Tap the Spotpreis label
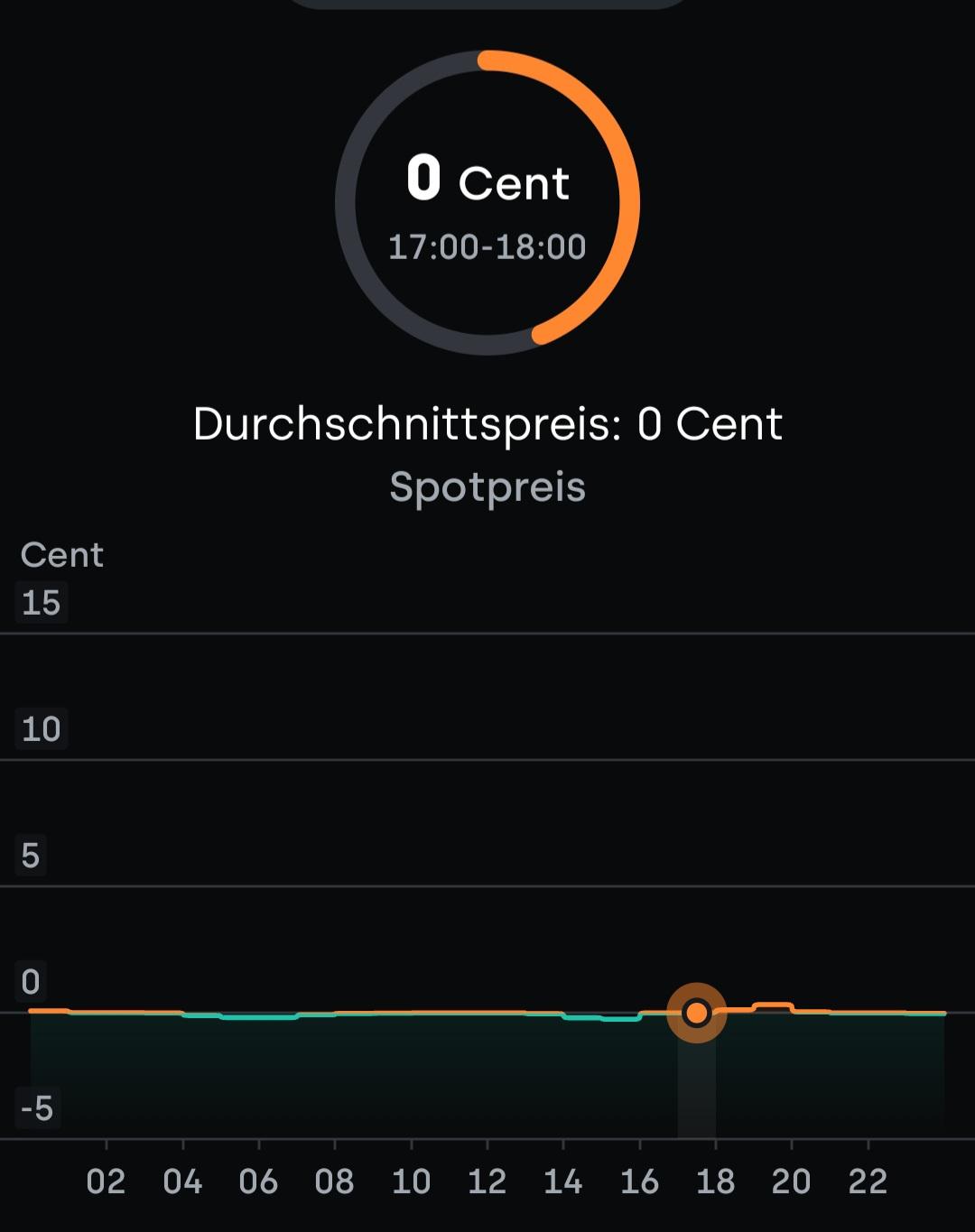This screenshot has width=975, height=1232. point(487,487)
